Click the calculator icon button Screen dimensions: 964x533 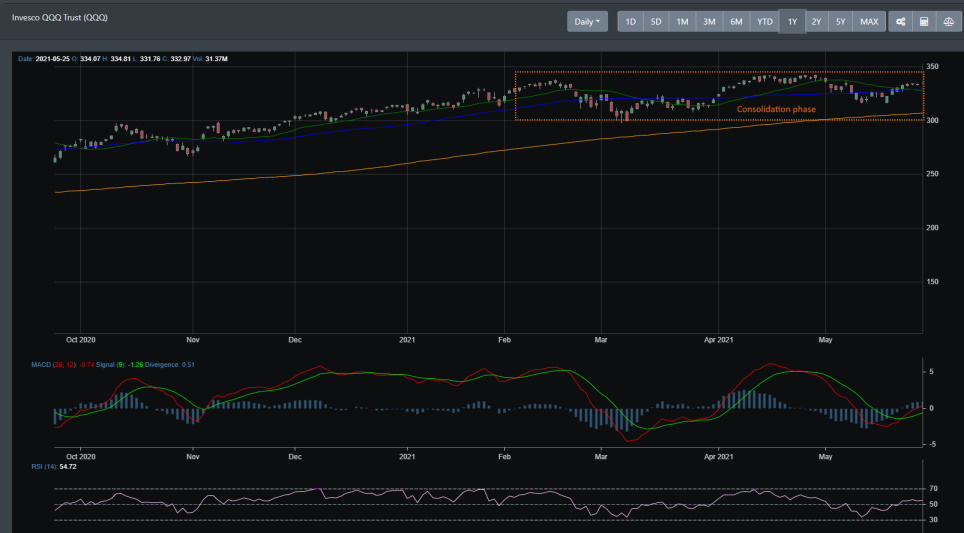[924, 22]
